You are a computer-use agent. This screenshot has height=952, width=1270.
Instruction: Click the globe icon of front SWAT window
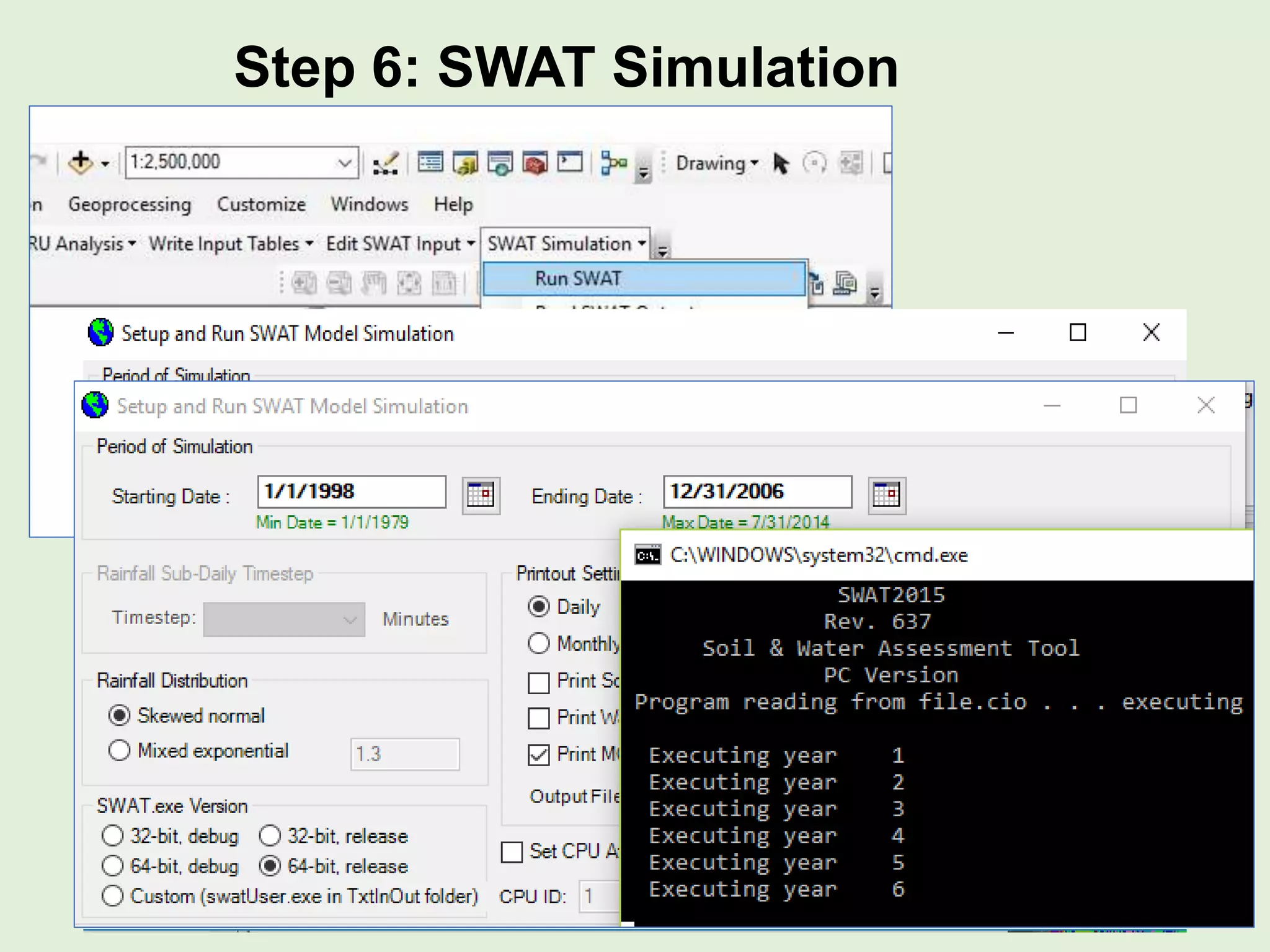95,405
